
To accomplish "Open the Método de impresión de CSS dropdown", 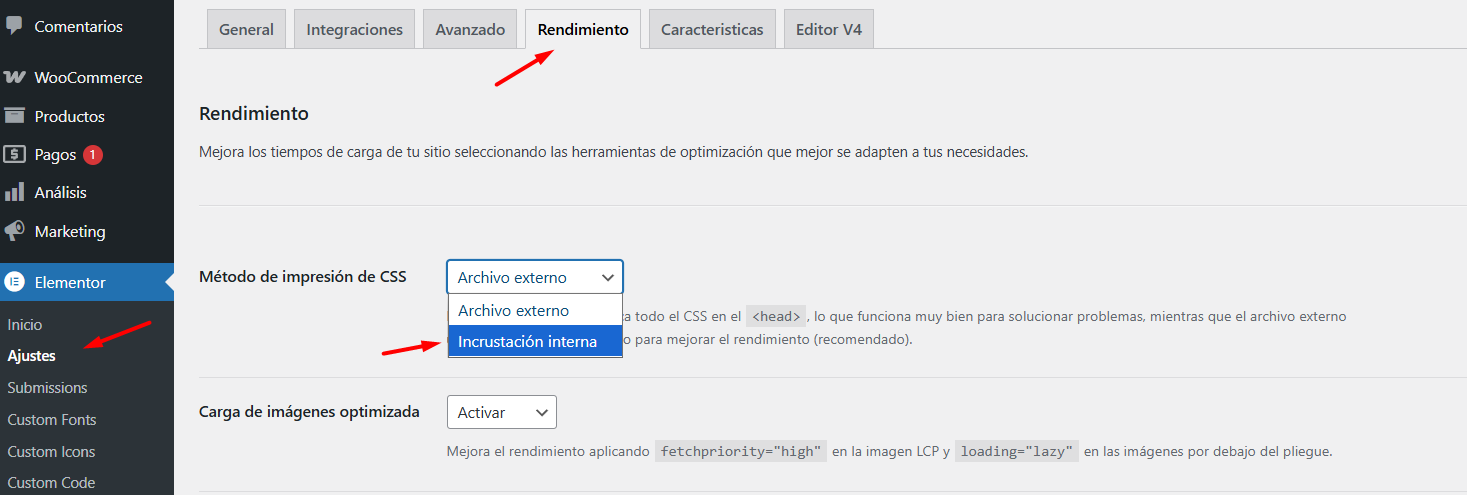I will [x=534, y=277].
